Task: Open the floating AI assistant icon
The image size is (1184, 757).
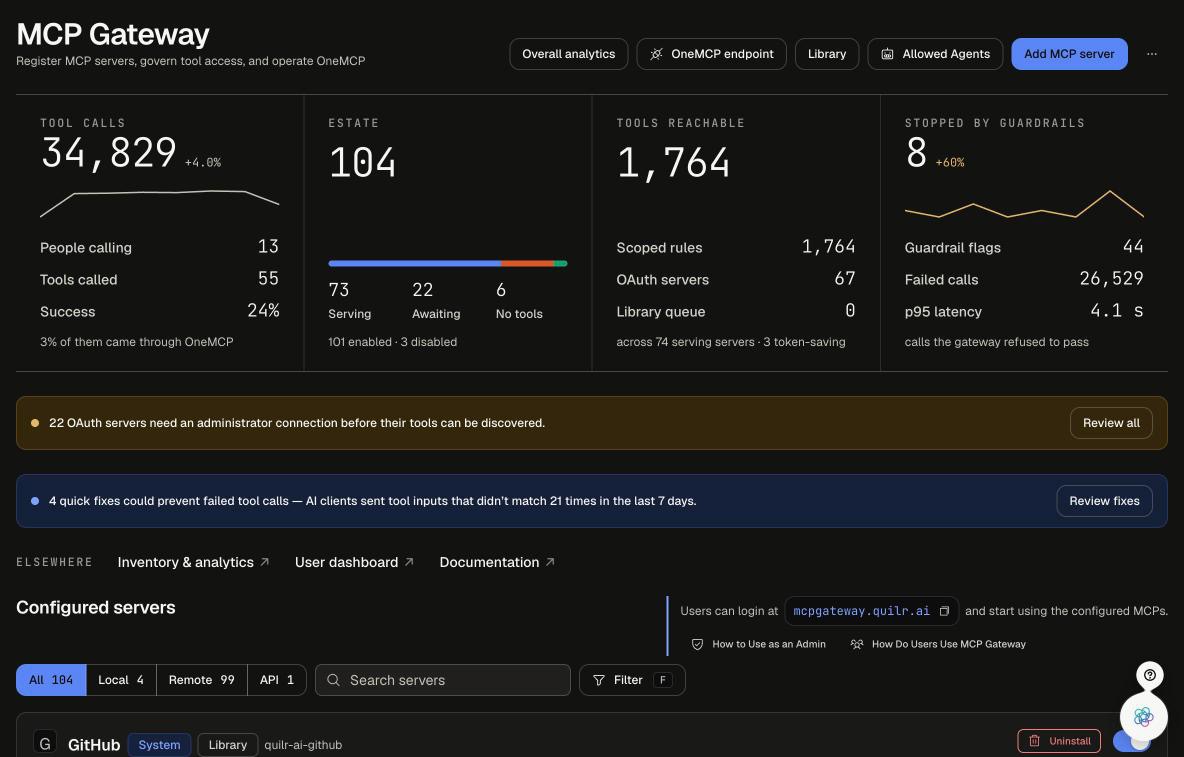Action: [1143, 715]
